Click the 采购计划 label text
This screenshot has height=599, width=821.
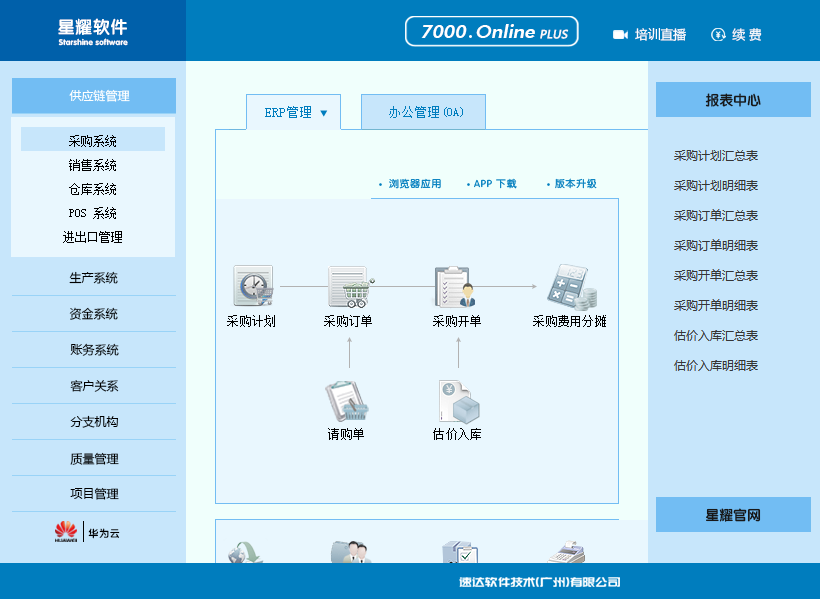tap(251, 321)
